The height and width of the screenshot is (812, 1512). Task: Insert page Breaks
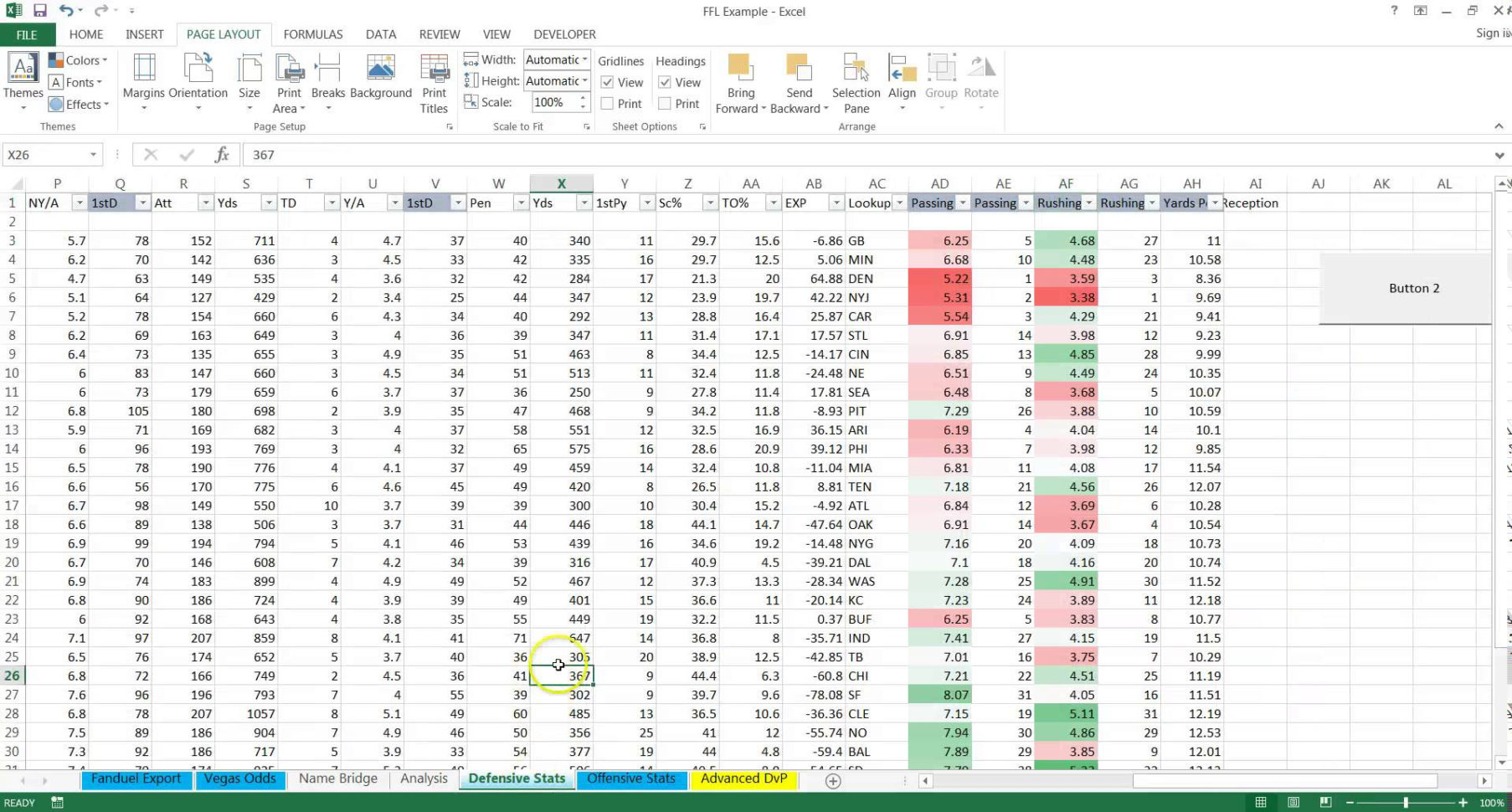point(327,80)
